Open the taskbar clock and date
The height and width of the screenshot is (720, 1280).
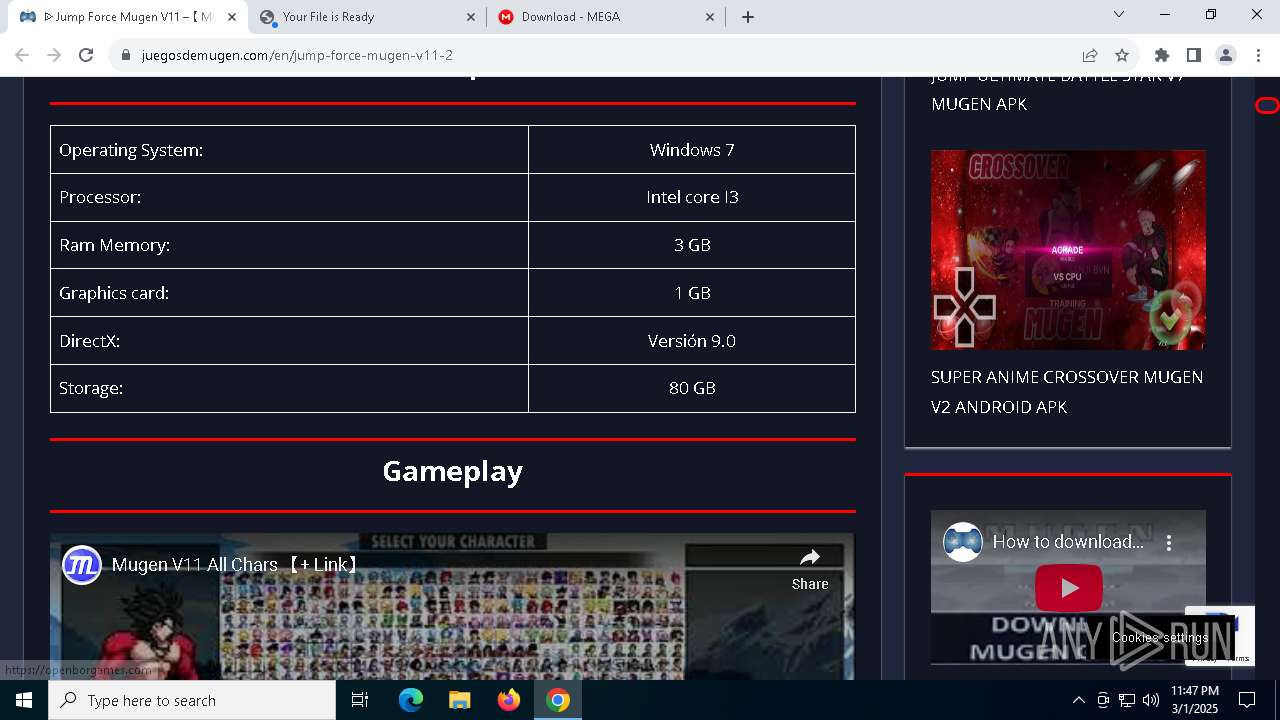[x=1195, y=700]
